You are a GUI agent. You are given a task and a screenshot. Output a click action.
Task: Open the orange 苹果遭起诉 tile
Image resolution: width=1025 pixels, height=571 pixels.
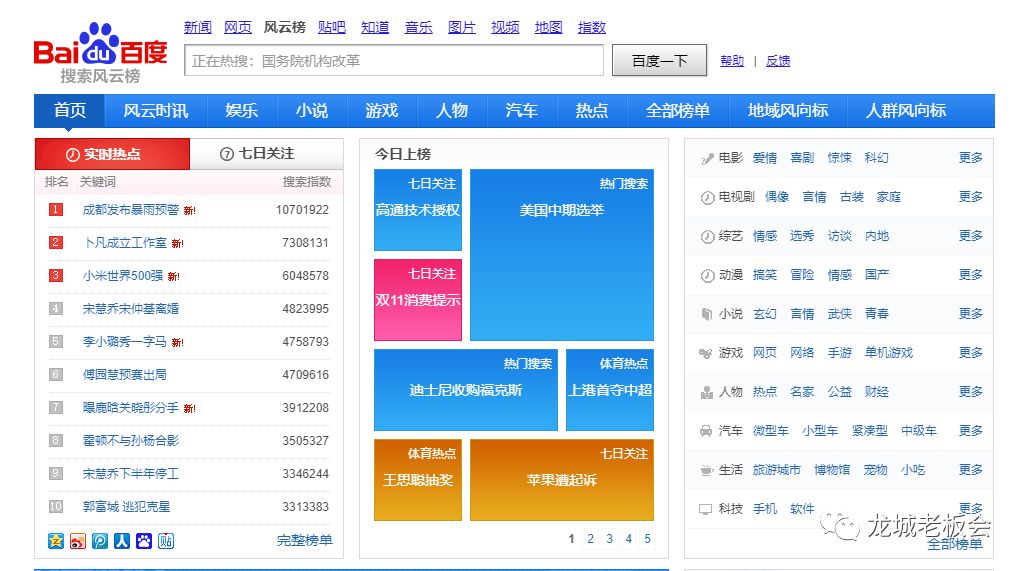coord(562,480)
